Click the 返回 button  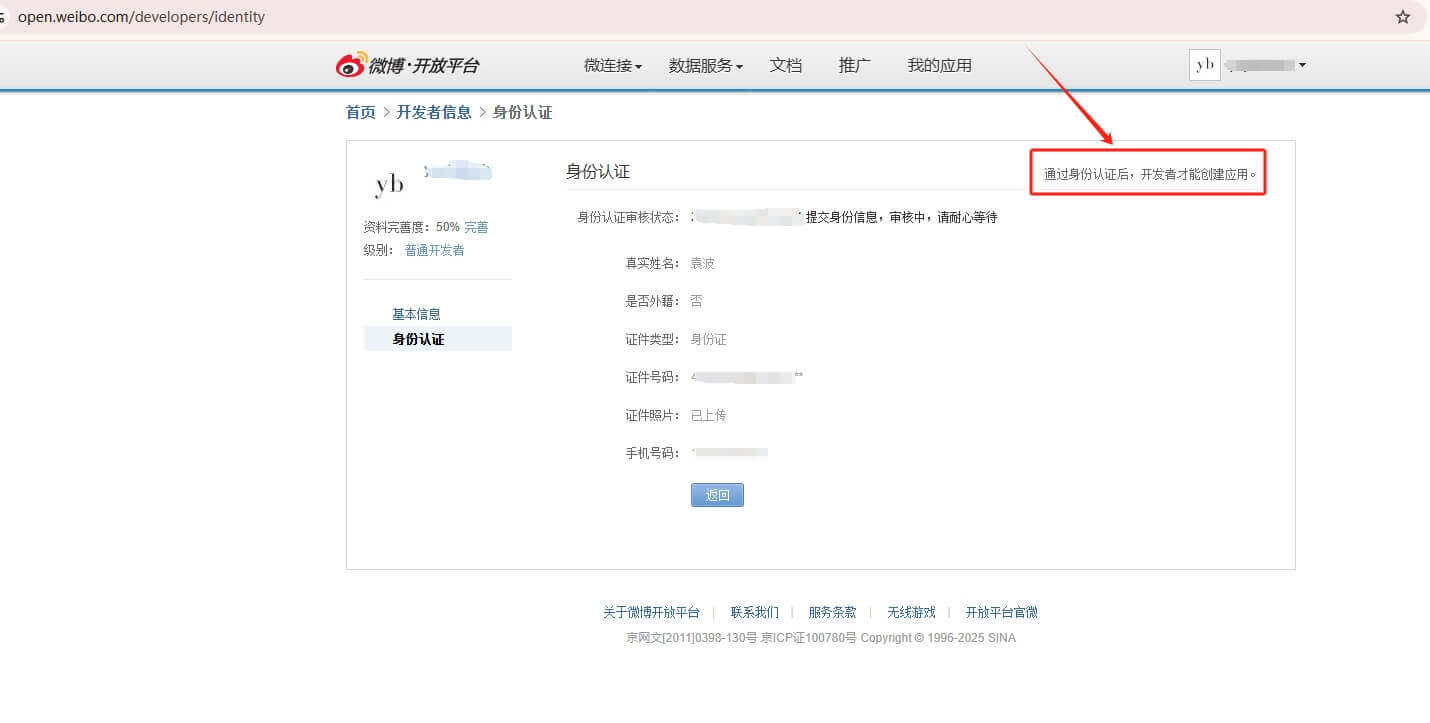point(717,495)
